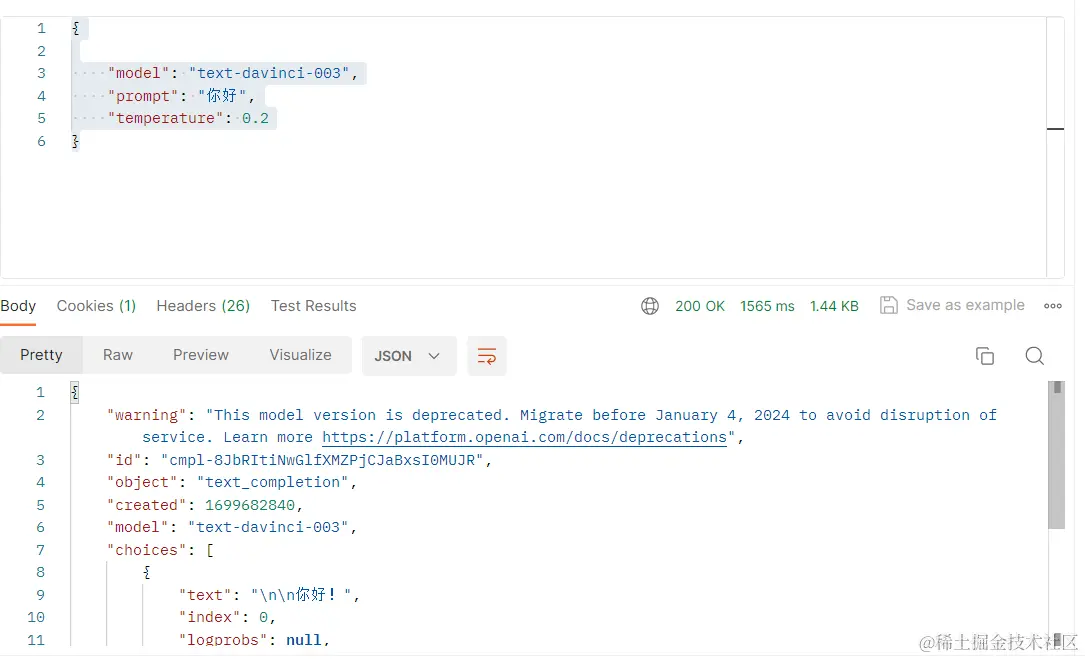Click the save response disk icon
Image resolution: width=1085 pixels, height=659 pixels.
pos(888,305)
